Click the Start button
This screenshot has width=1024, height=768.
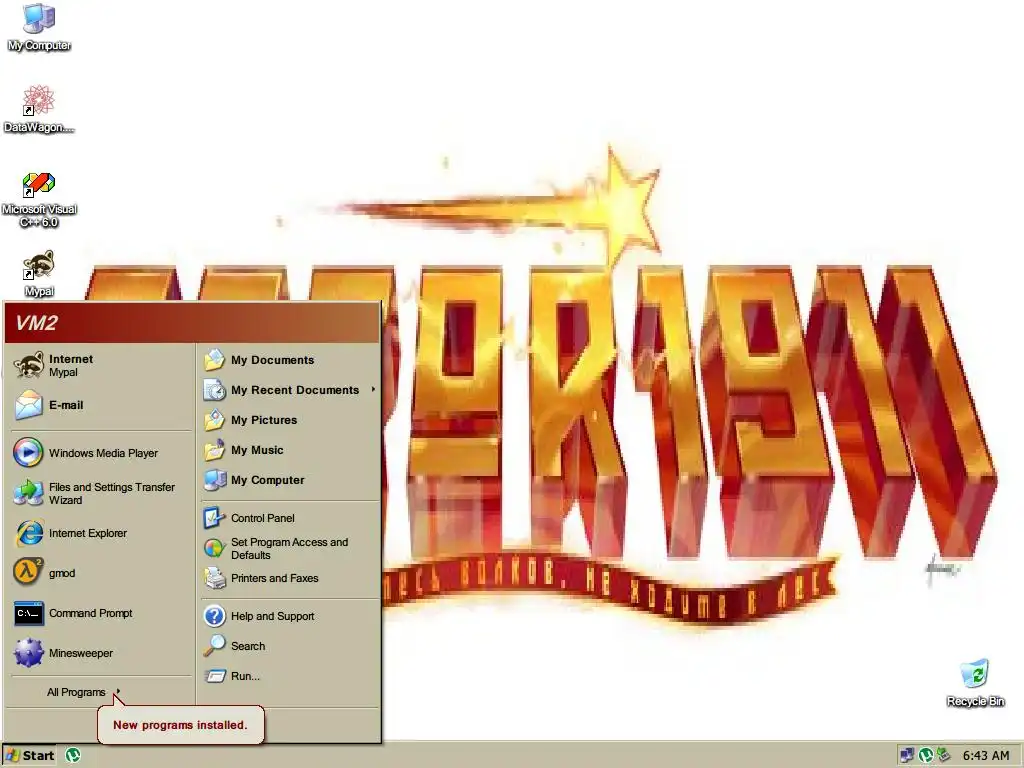tap(31, 756)
